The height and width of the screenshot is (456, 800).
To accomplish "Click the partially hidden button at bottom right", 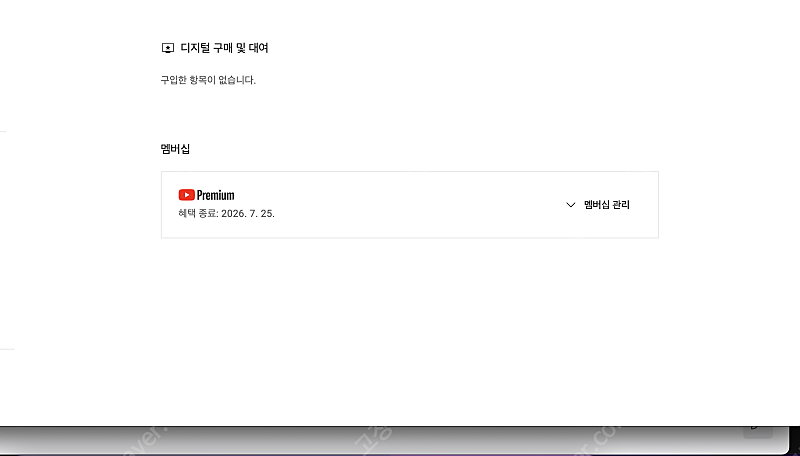I will point(758,430).
